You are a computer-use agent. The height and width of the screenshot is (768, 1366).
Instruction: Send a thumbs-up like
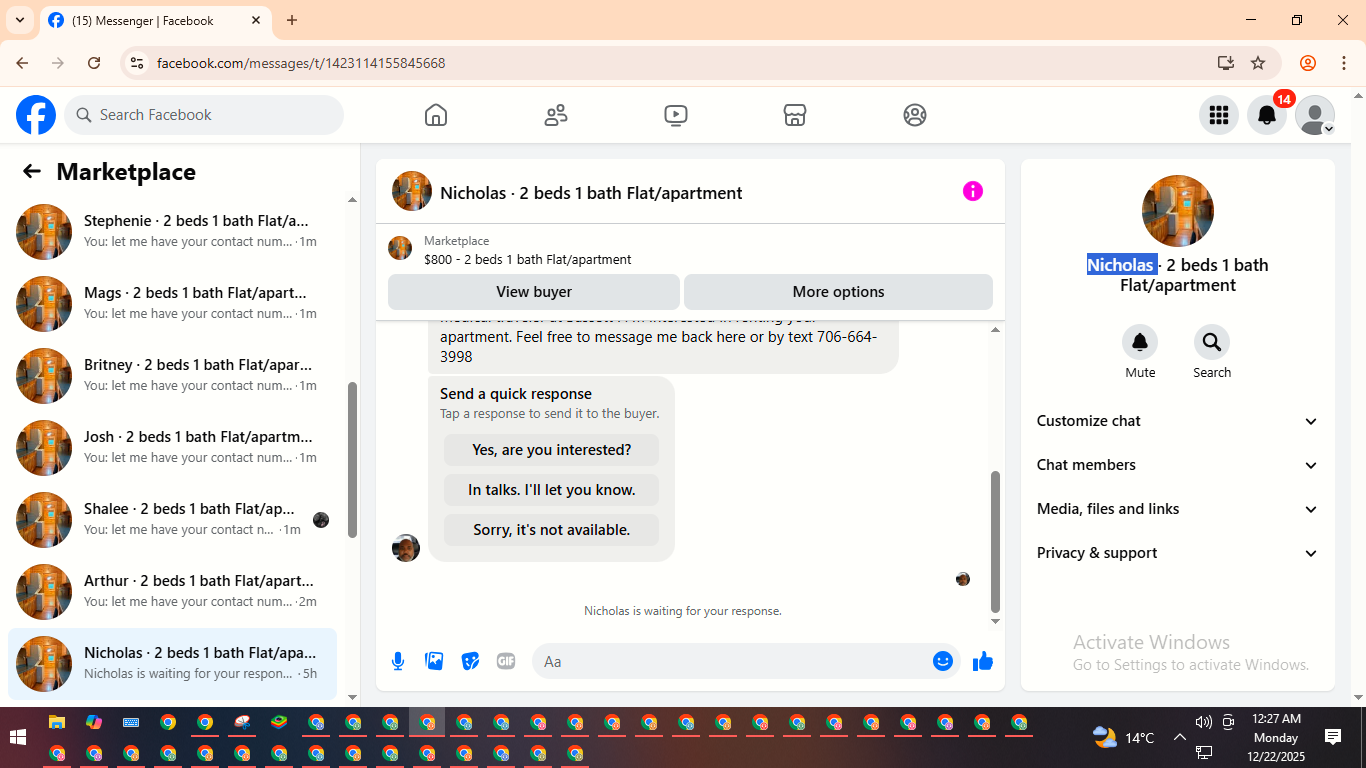(983, 661)
